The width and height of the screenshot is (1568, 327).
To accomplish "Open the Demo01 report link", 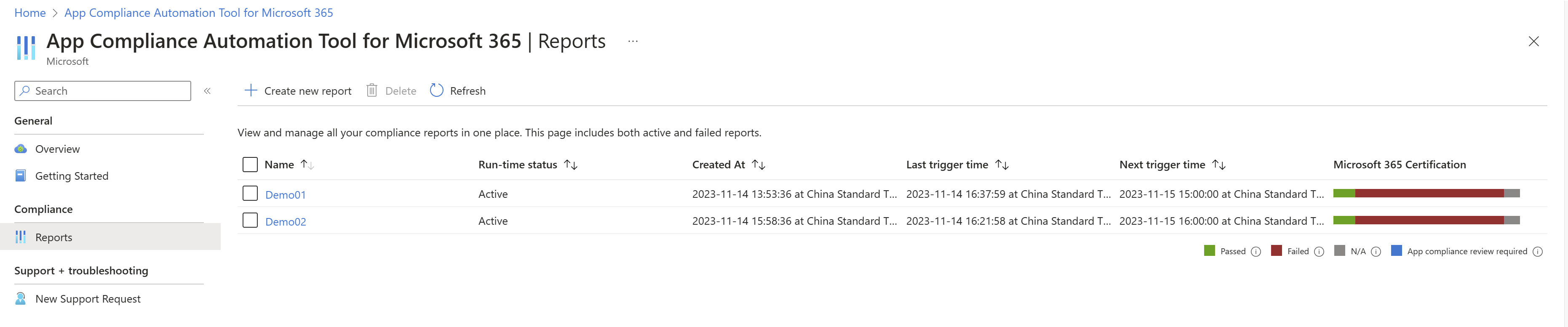I will 286,194.
